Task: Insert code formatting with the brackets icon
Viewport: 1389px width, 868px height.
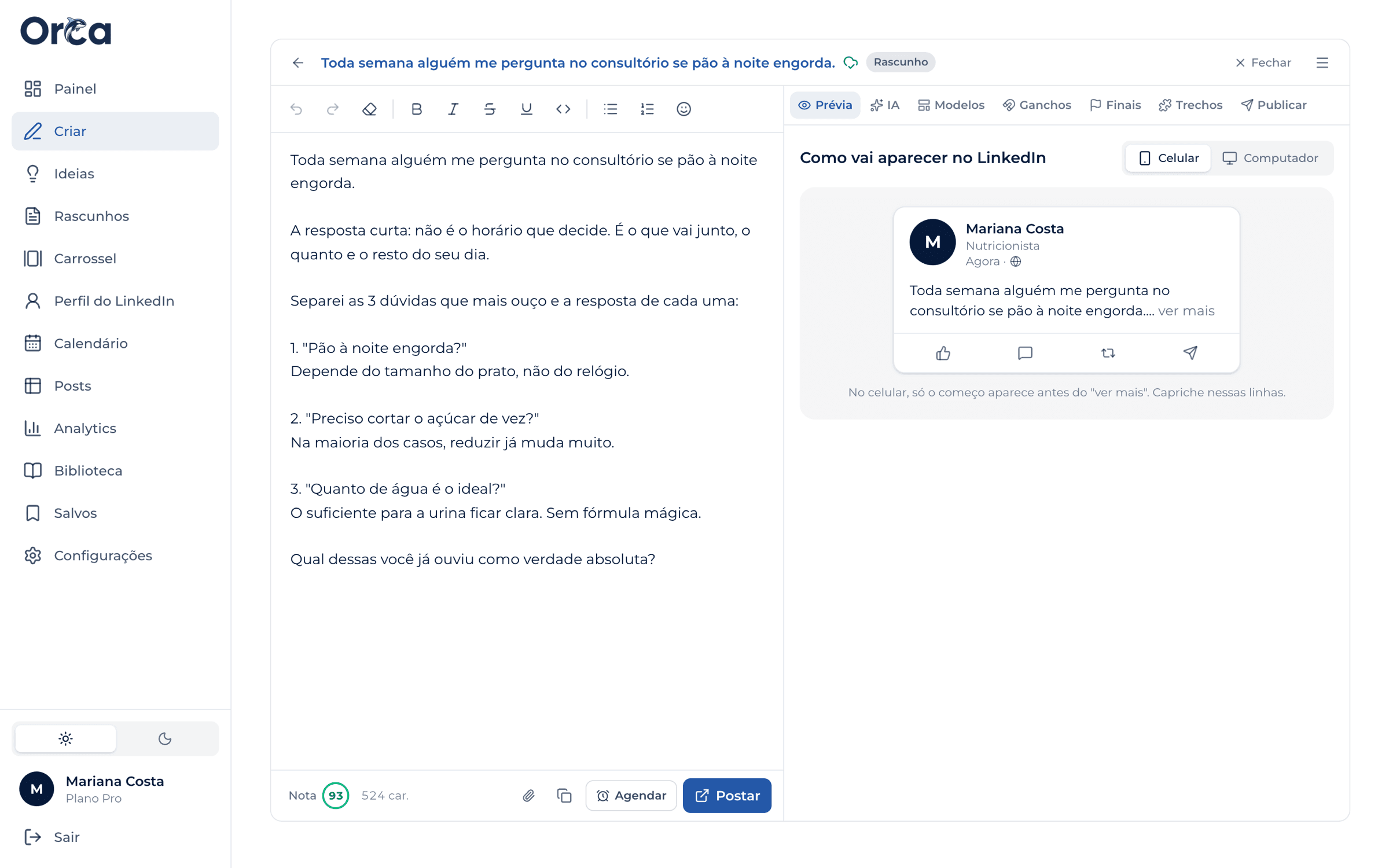Action: tap(563, 109)
